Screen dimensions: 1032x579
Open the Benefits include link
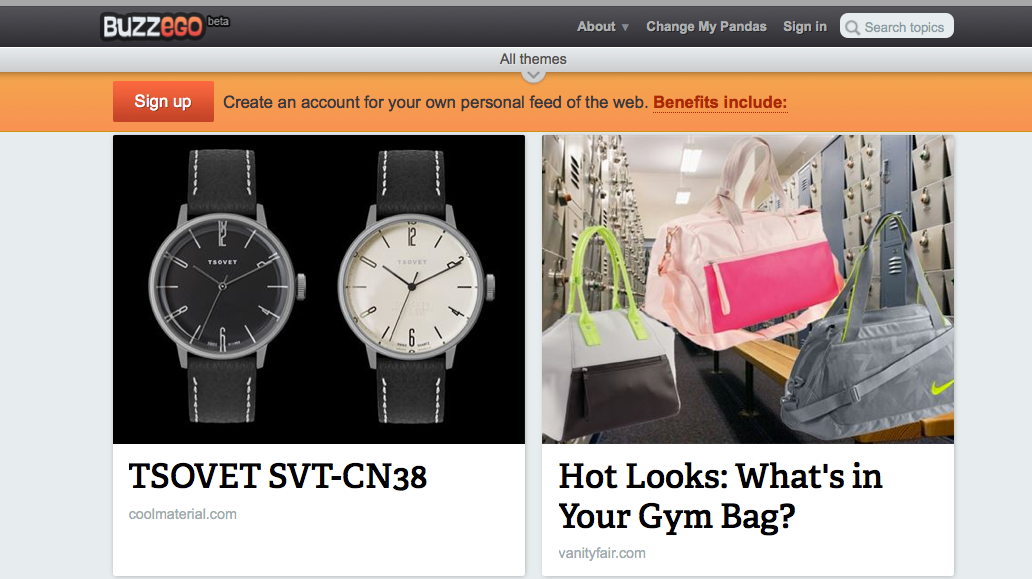pos(720,103)
